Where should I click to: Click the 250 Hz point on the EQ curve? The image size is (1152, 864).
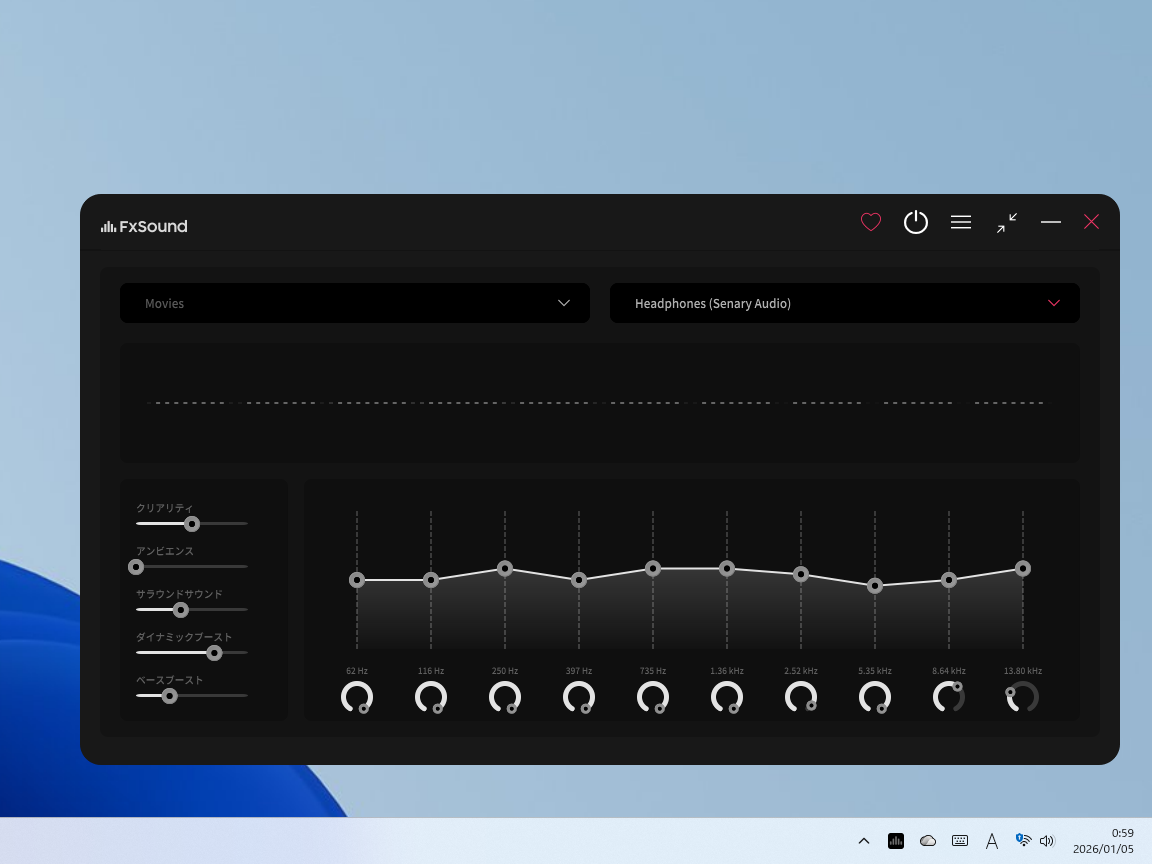point(504,568)
